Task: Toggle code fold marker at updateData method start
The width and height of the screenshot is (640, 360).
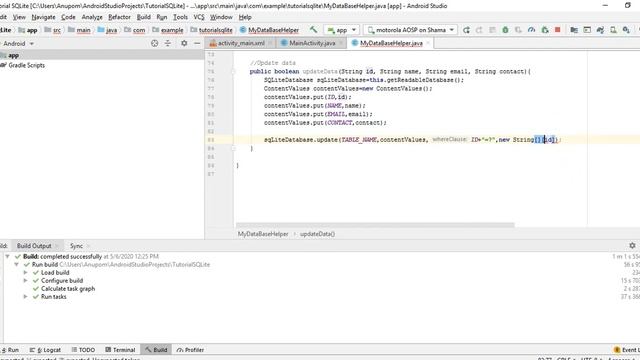Action: [234, 71]
